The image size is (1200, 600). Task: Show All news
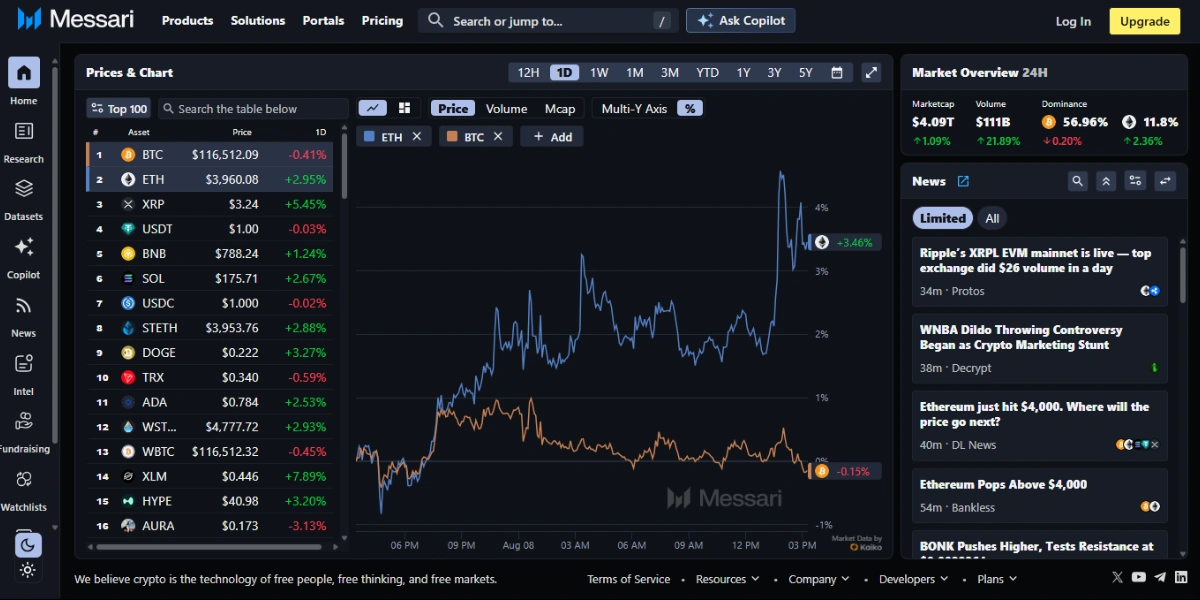tap(992, 218)
